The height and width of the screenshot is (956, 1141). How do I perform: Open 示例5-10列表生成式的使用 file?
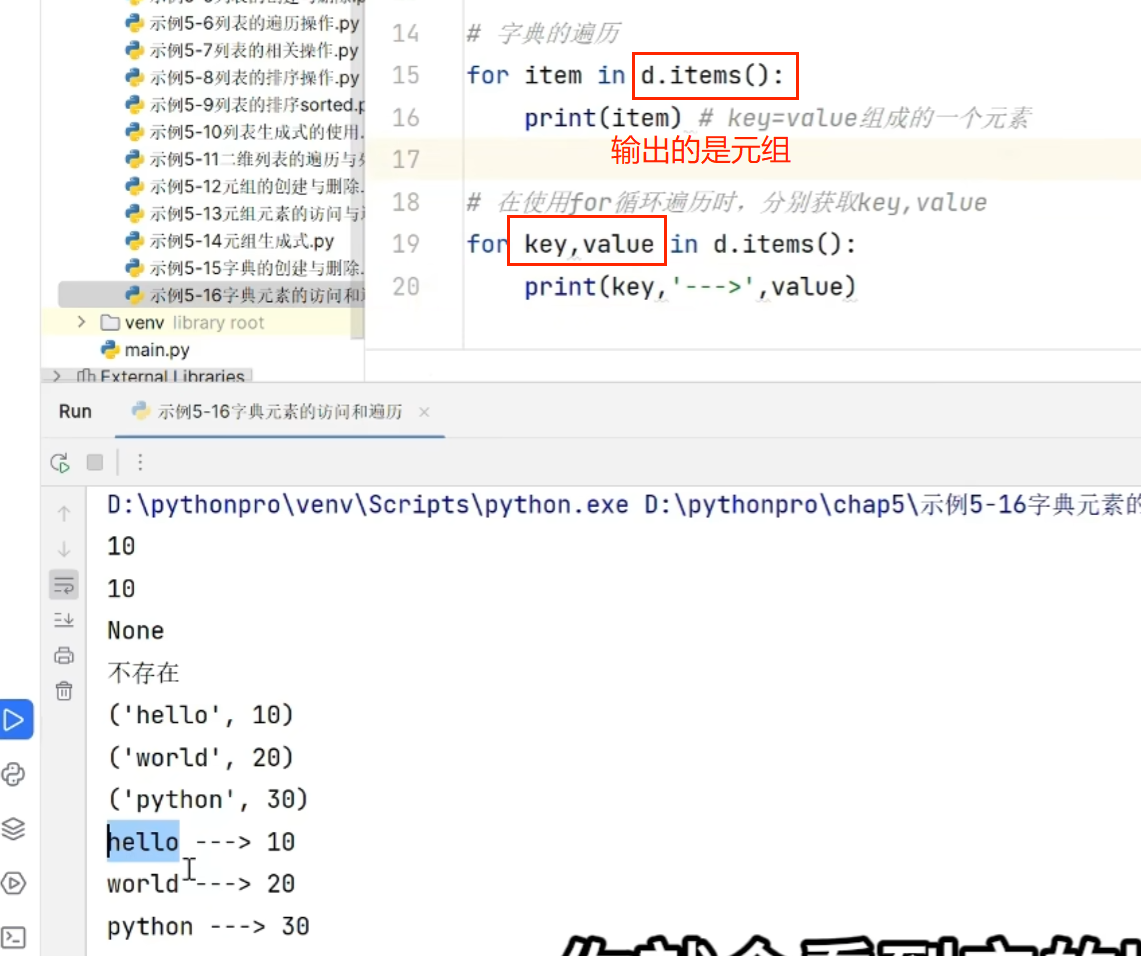(244, 132)
